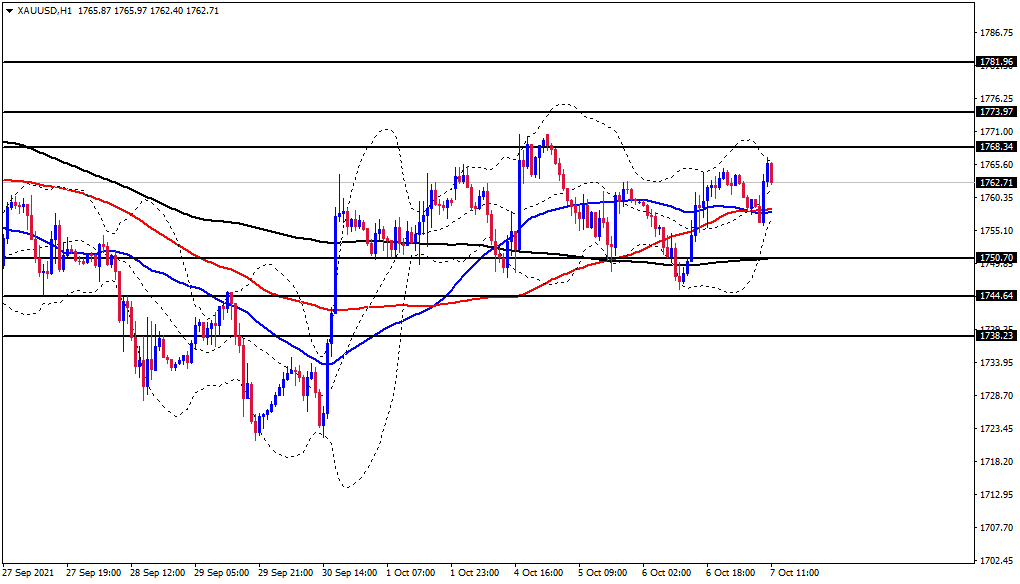
Task: Select the 1773.97 horizontal level label
Action: click(x=997, y=112)
